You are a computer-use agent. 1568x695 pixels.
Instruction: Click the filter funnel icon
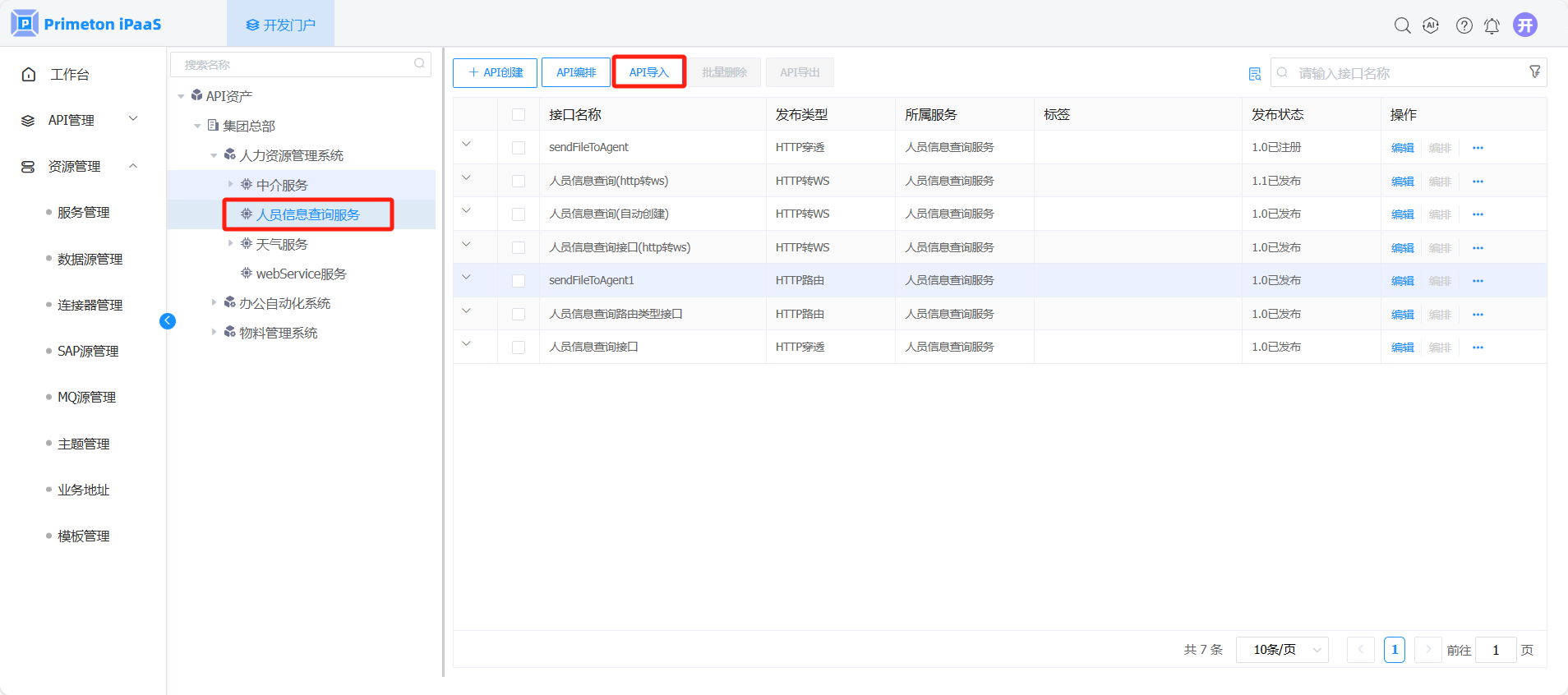click(x=1534, y=72)
